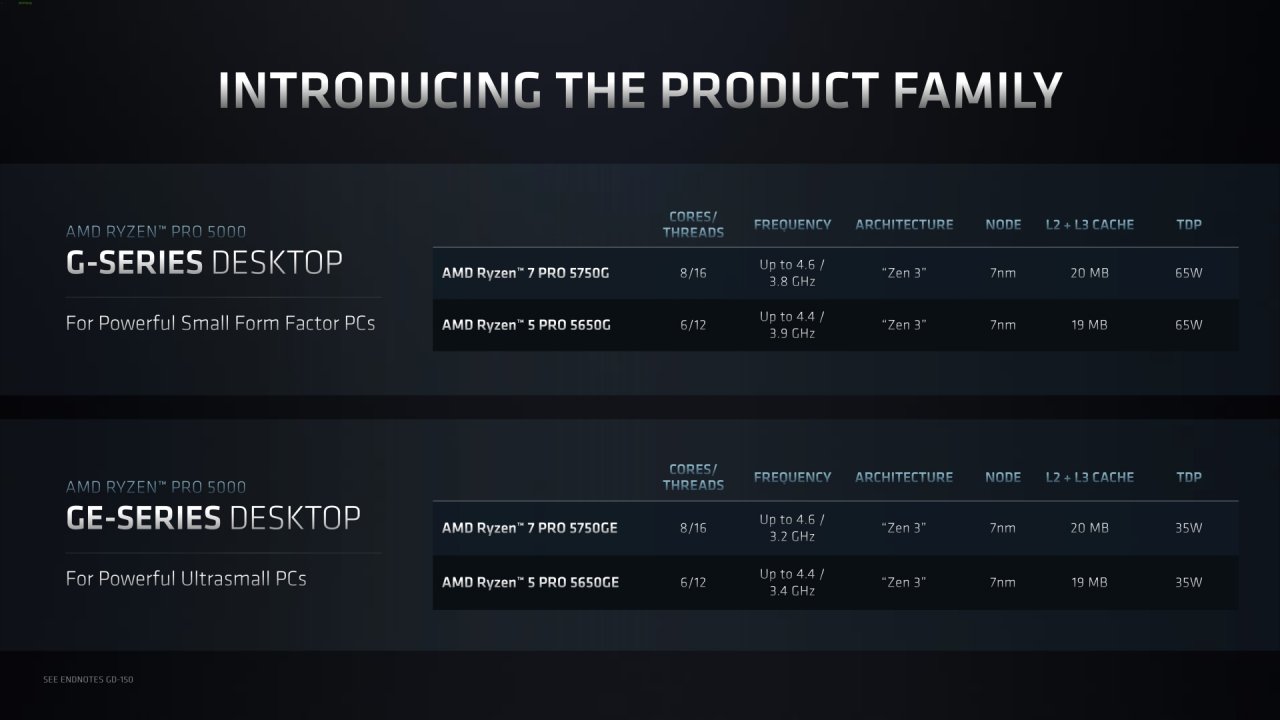Click the Cores/Threads header in G-Series table
Screen dimensions: 1280x720
pos(693,224)
